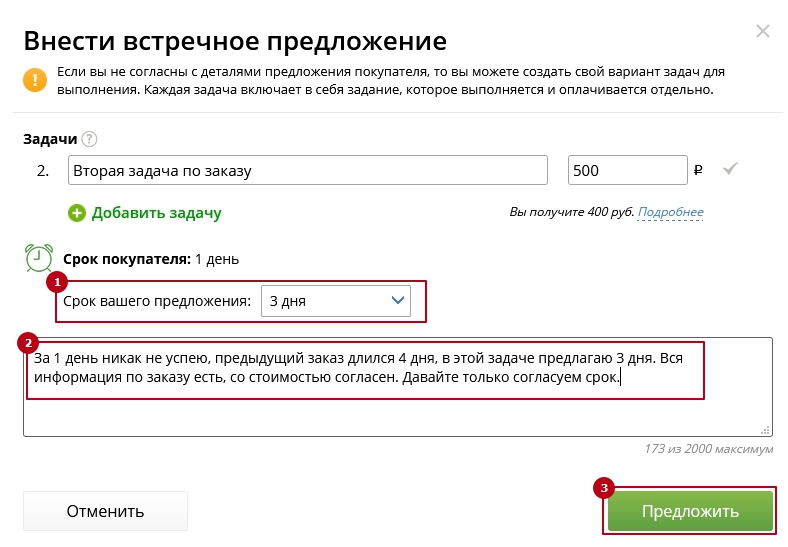This screenshot has height=547, width=788.
Task: Click the text 'Вы получите 400 руб.'
Action: [x=571, y=212]
